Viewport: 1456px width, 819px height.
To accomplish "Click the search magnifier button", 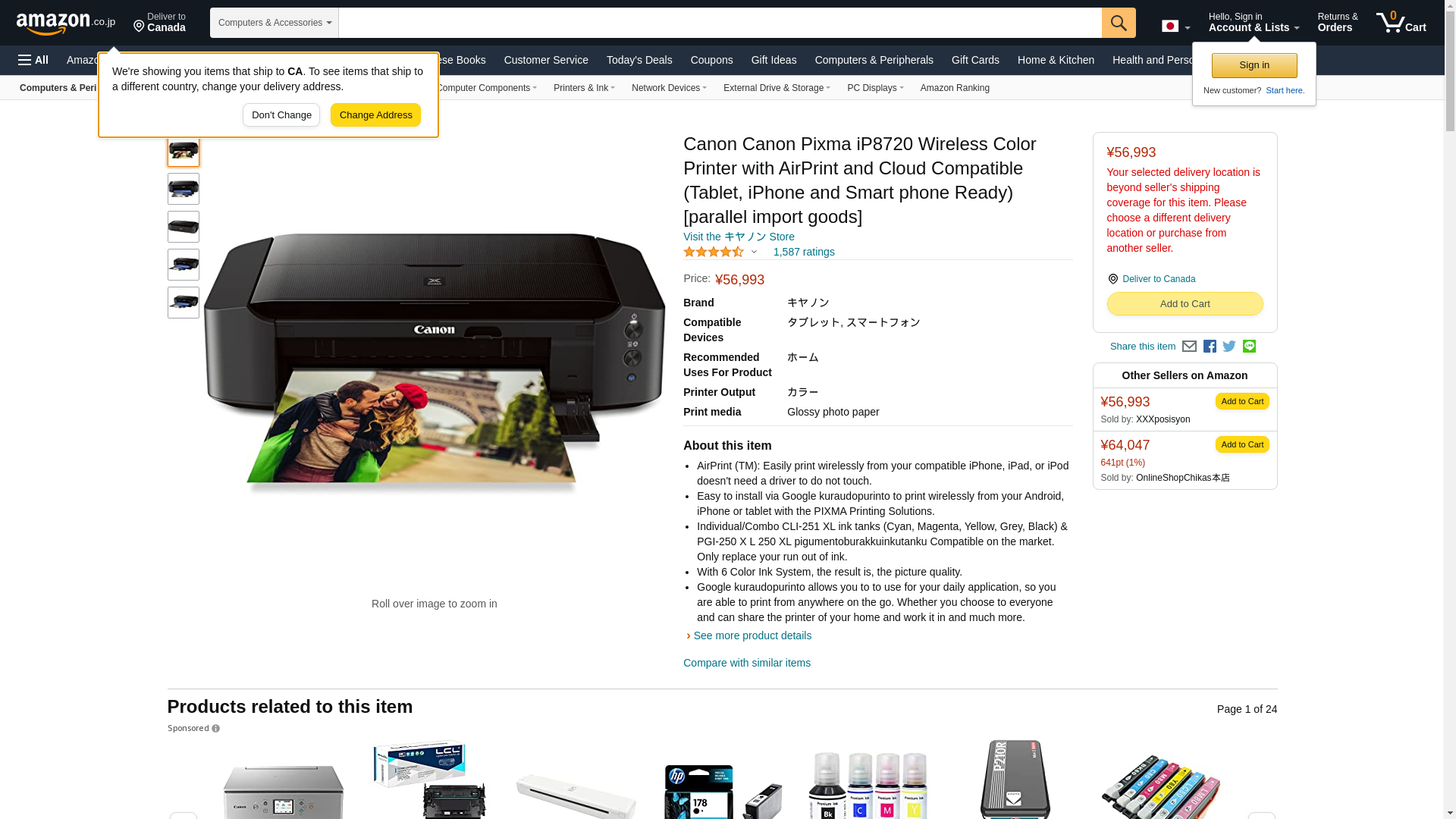I will coord(1119,23).
